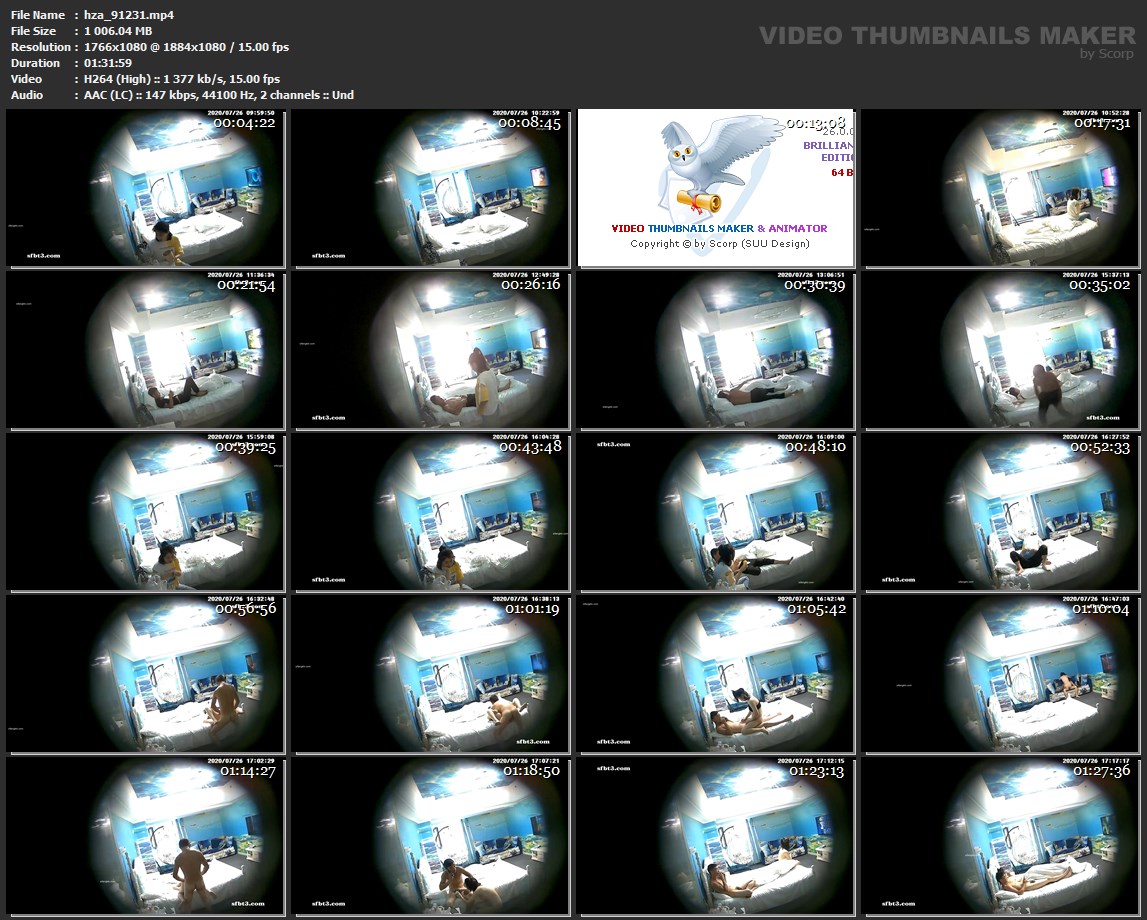Select the thumbnail timestamped 00:26:16

tap(430, 350)
